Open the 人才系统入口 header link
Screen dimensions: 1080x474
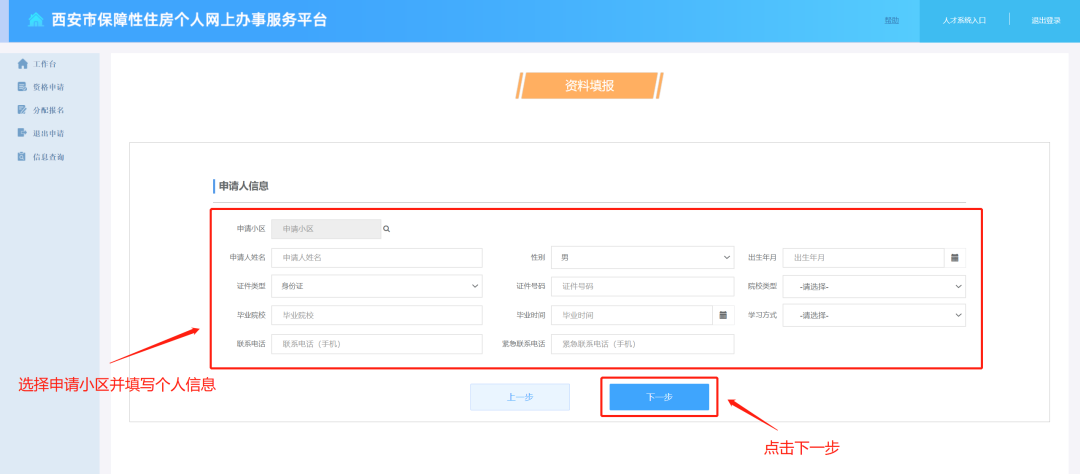coord(964,20)
